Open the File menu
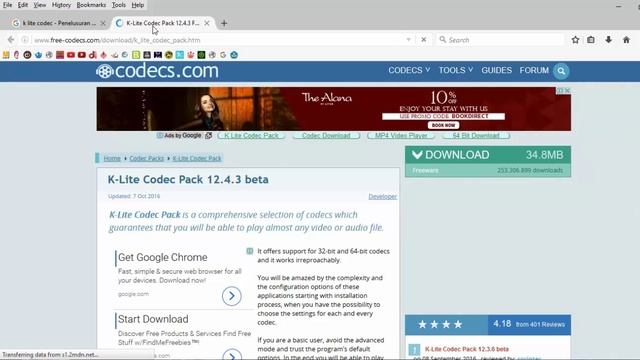The image size is (640, 360). [7, 5]
